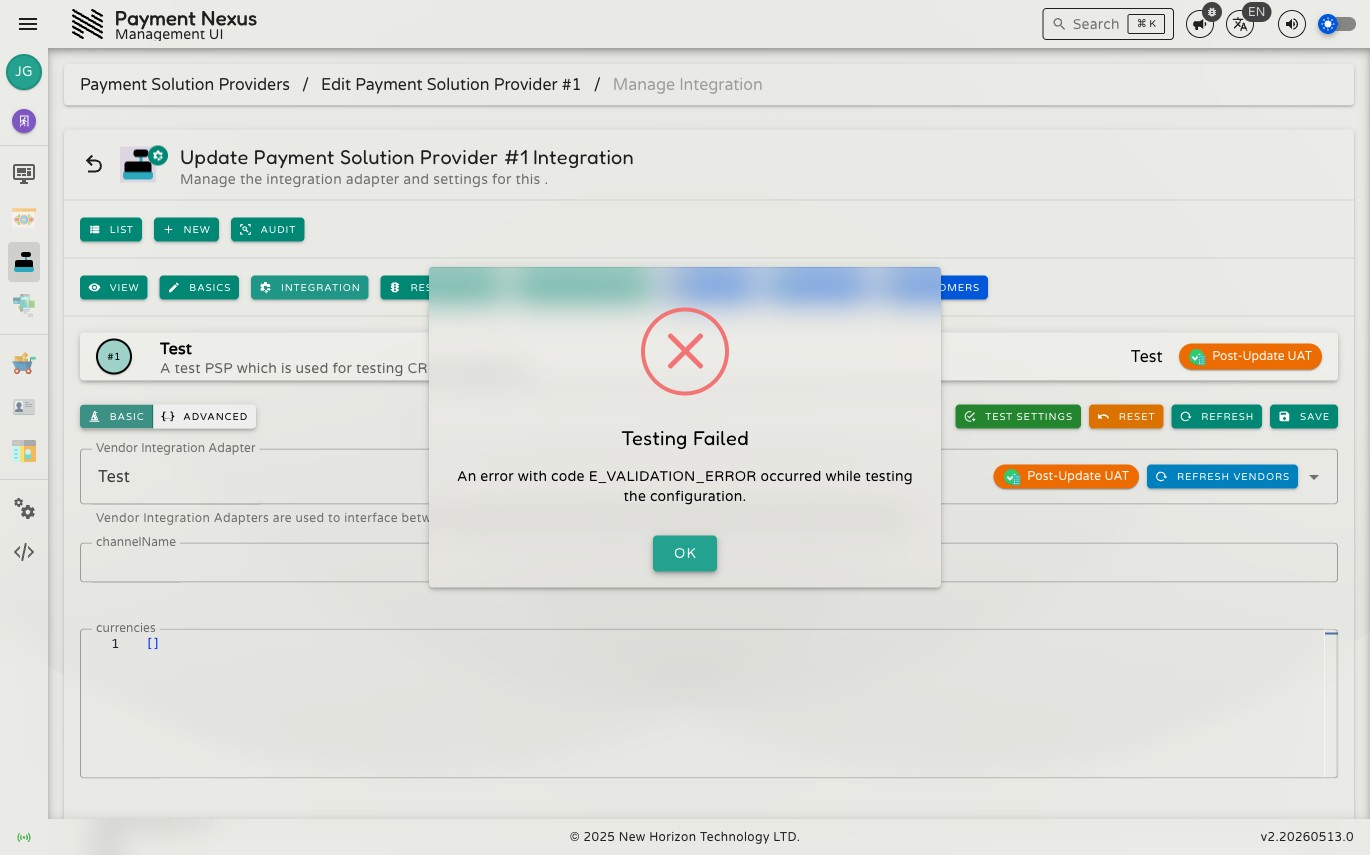This screenshot has width=1370, height=855.
Task: Open the dashboard monitor sidebar icon
Action: coord(24,174)
